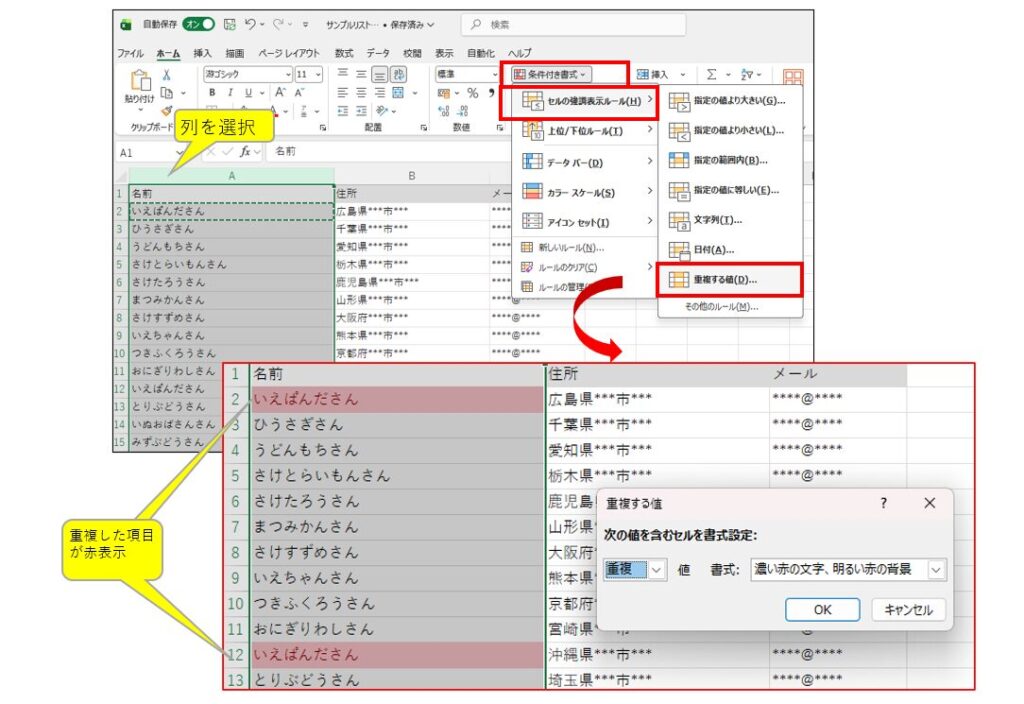
Task: Toggle Italic formatting button
Action: click(231, 93)
